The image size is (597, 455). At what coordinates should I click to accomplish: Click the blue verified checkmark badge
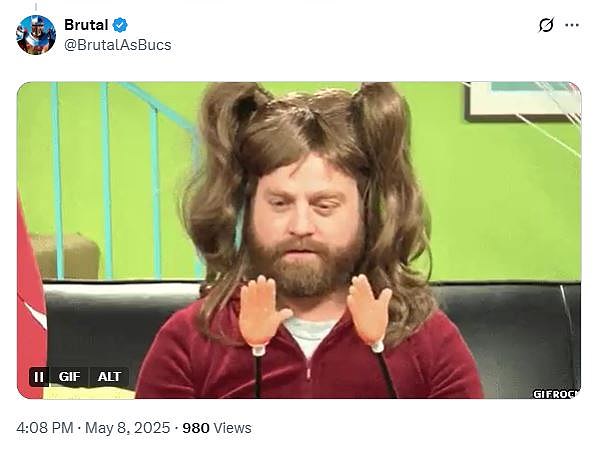coord(120,25)
